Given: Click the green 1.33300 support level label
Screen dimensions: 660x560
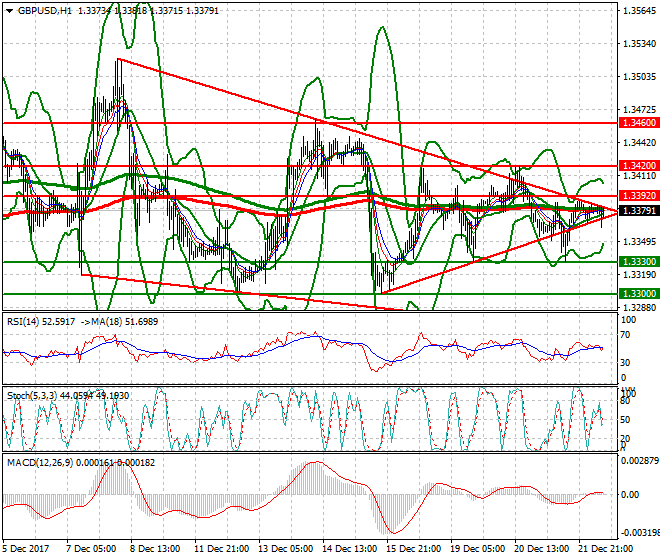Looking at the screenshot, I should [639, 262].
